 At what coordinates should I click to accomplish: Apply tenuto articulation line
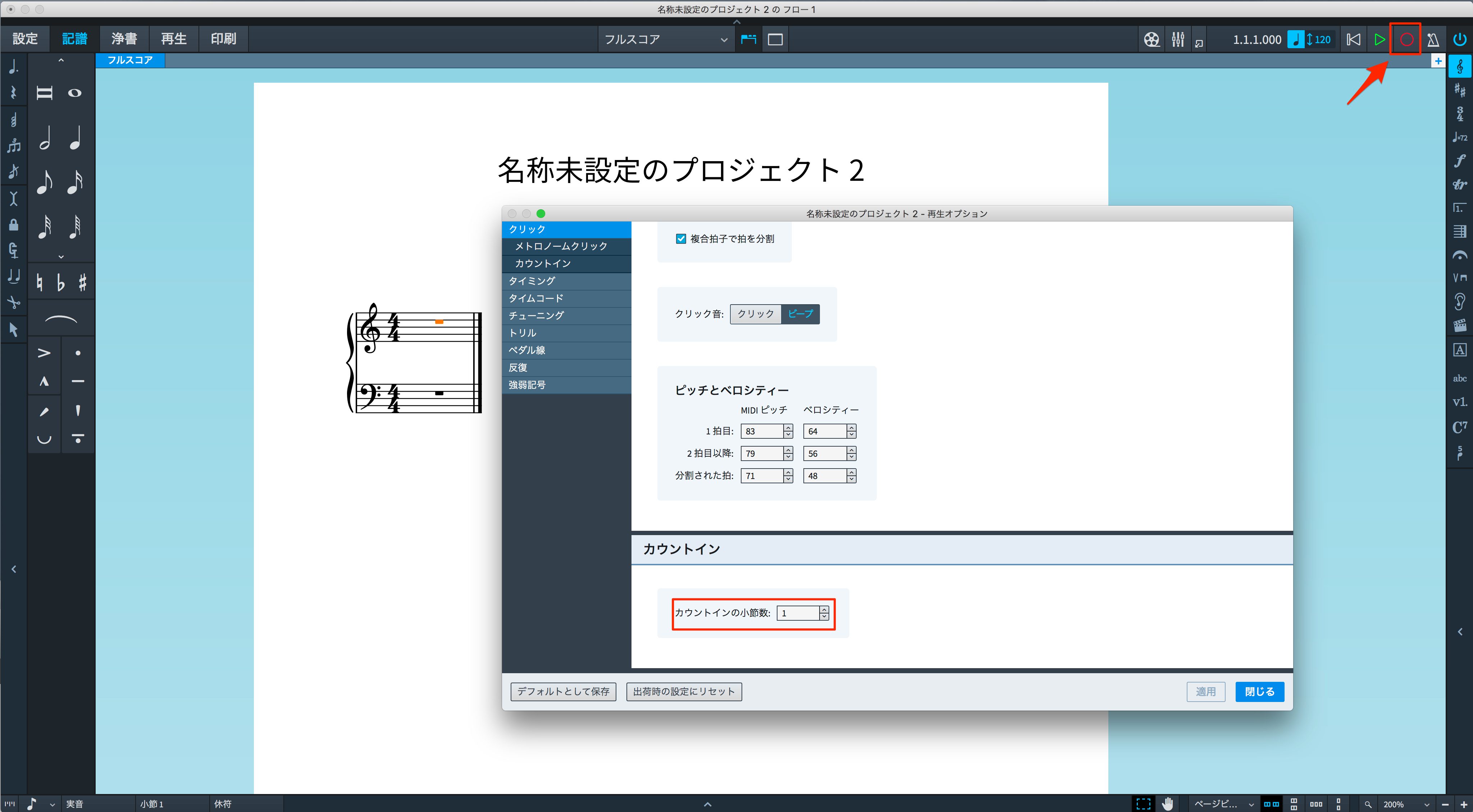pos(78,382)
